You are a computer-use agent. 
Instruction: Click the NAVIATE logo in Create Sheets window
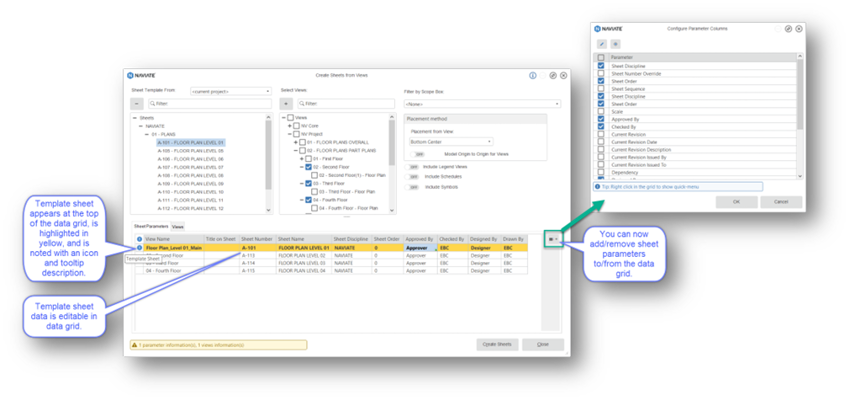[x=141, y=75]
